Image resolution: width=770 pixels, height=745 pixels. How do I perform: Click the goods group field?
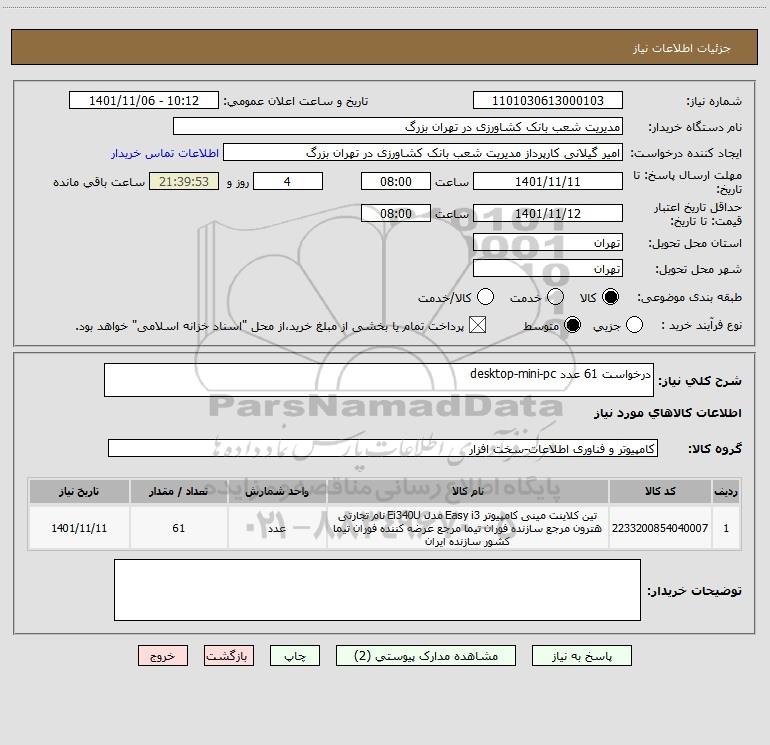tap(383, 448)
